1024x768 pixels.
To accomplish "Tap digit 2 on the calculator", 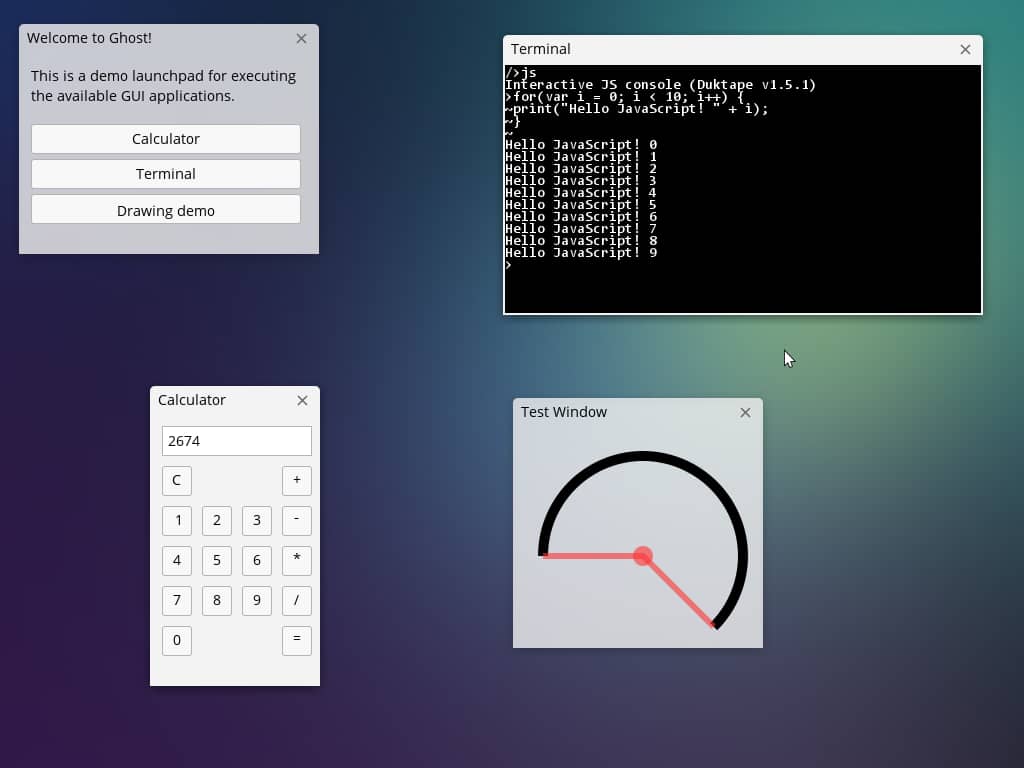I will point(217,520).
